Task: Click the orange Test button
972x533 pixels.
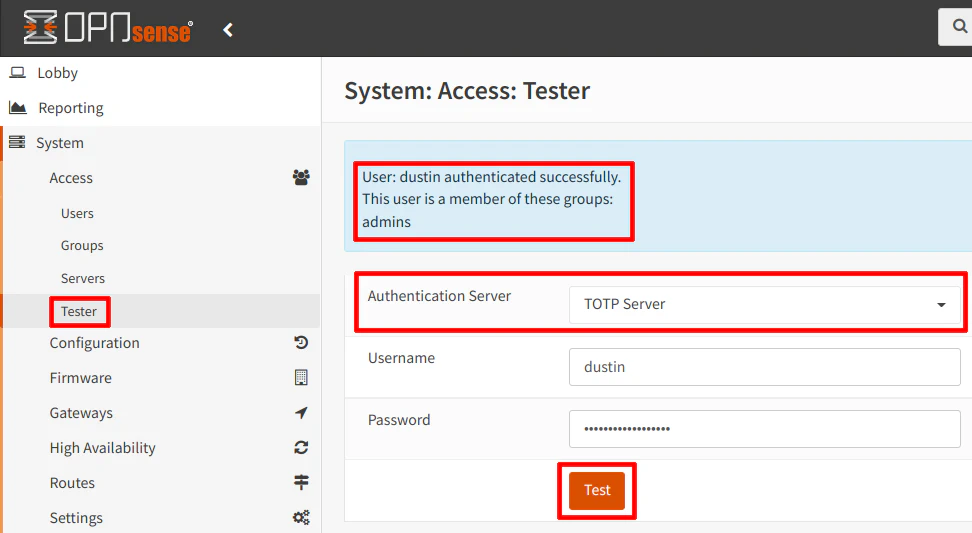Action: pos(597,490)
